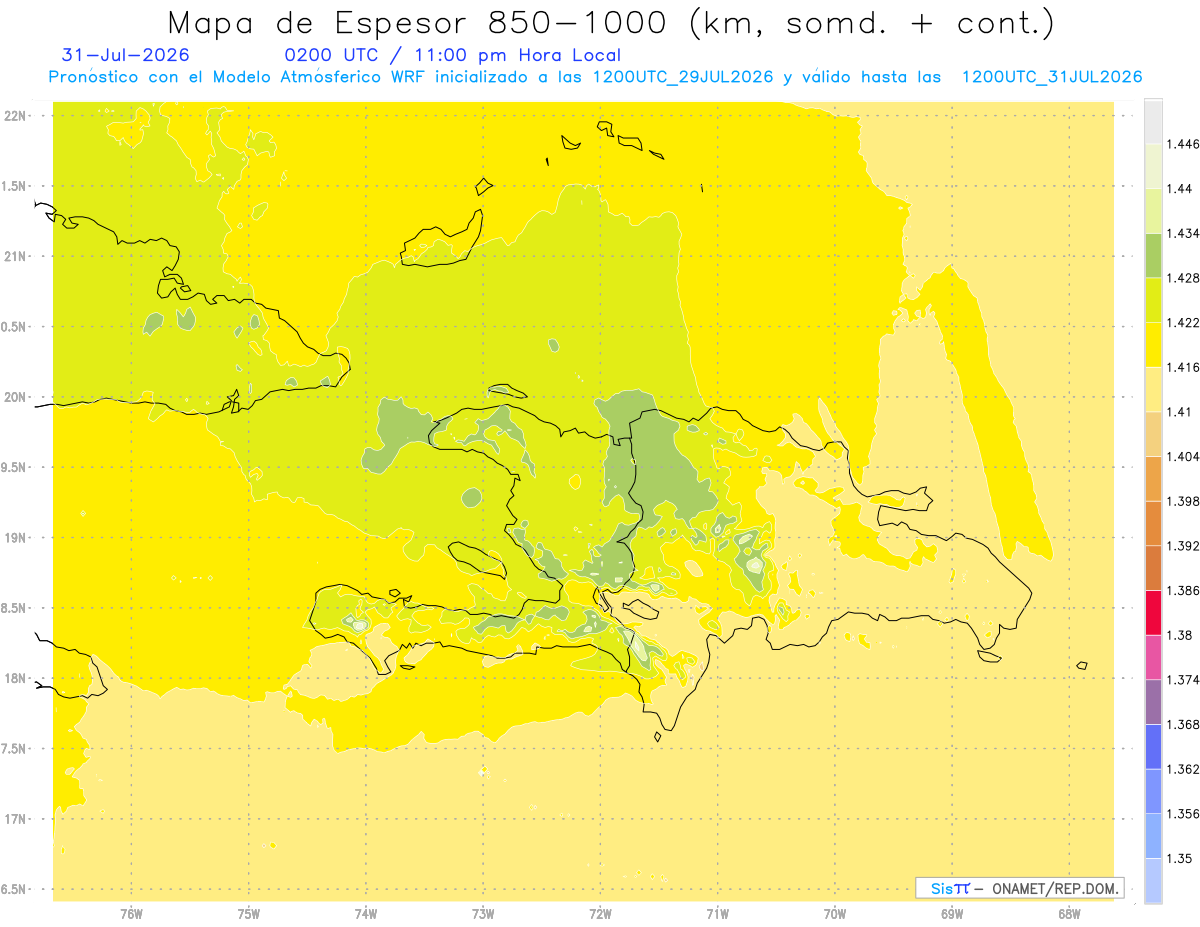Select the light blue 1.356–1.362 colorbar swatch
Screen dimensions: 1200x927
(x=1154, y=791)
